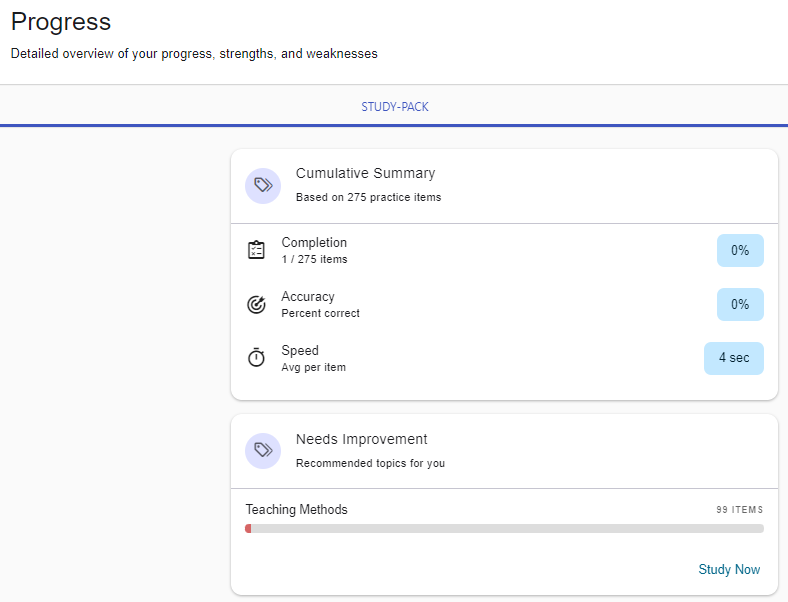Screen dimensions: 788x602
Task: Click the Needs Improvement tag icon
Action: pyautogui.click(x=263, y=451)
